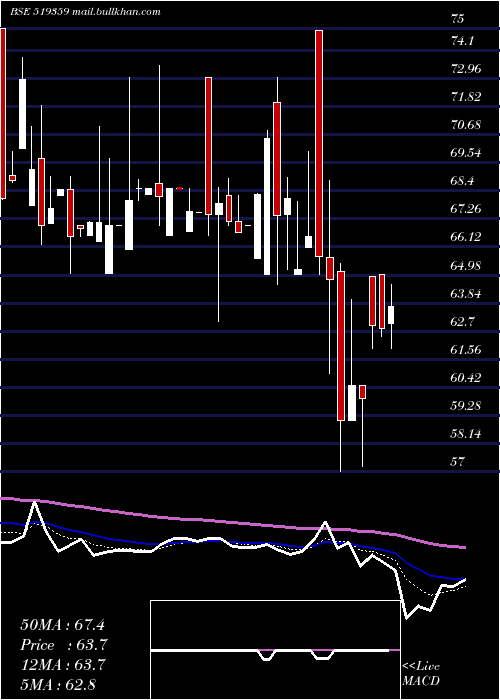Screen dimensions: 500x700
Task: Pick the 62.7 price axis label
Action: [x=462, y=322]
